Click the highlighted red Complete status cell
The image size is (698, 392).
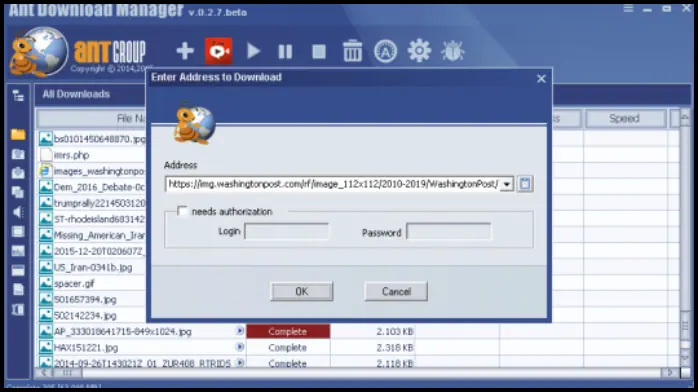click(x=288, y=331)
